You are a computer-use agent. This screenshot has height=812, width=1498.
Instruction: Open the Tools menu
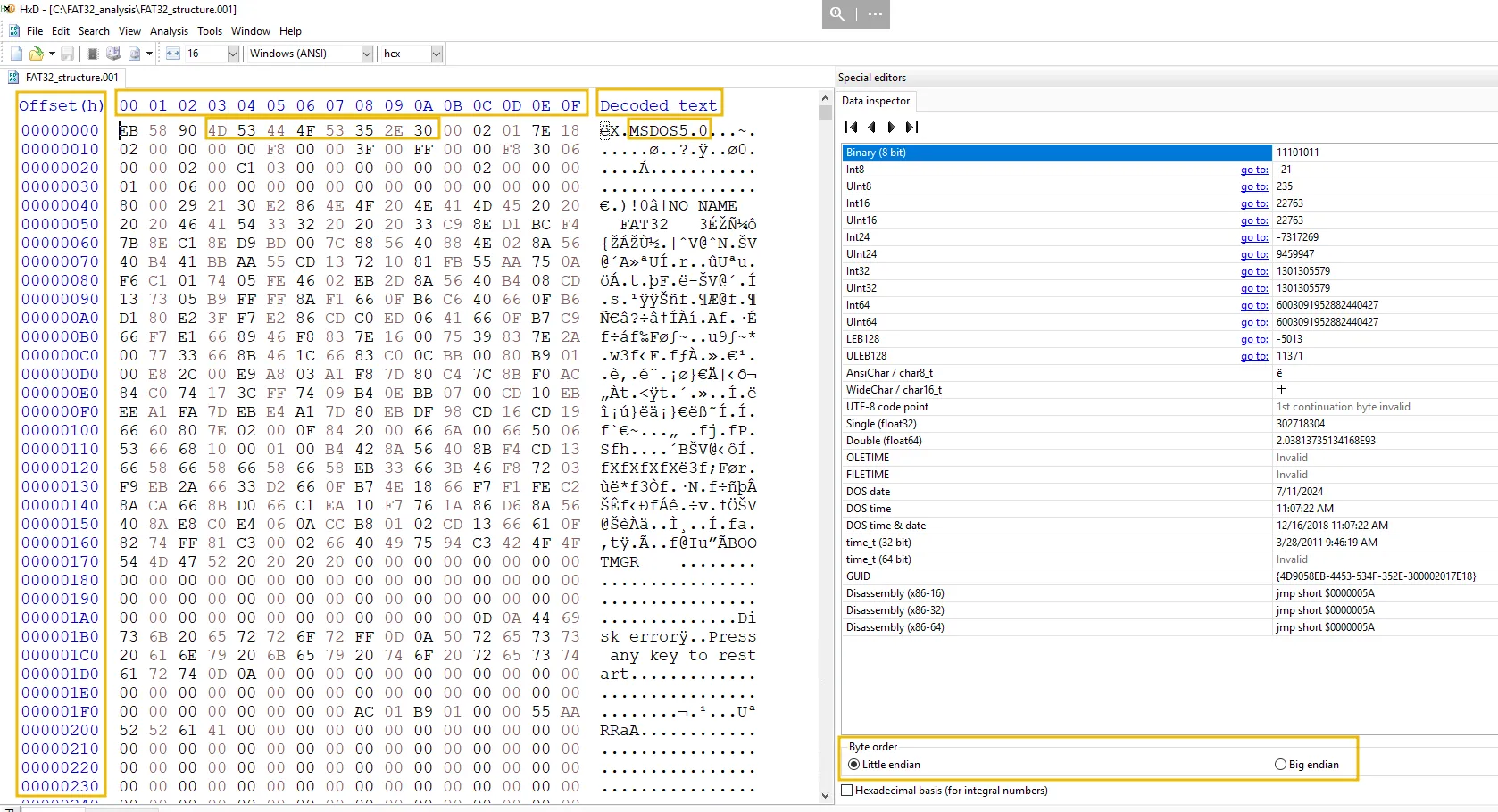[x=210, y=30]
